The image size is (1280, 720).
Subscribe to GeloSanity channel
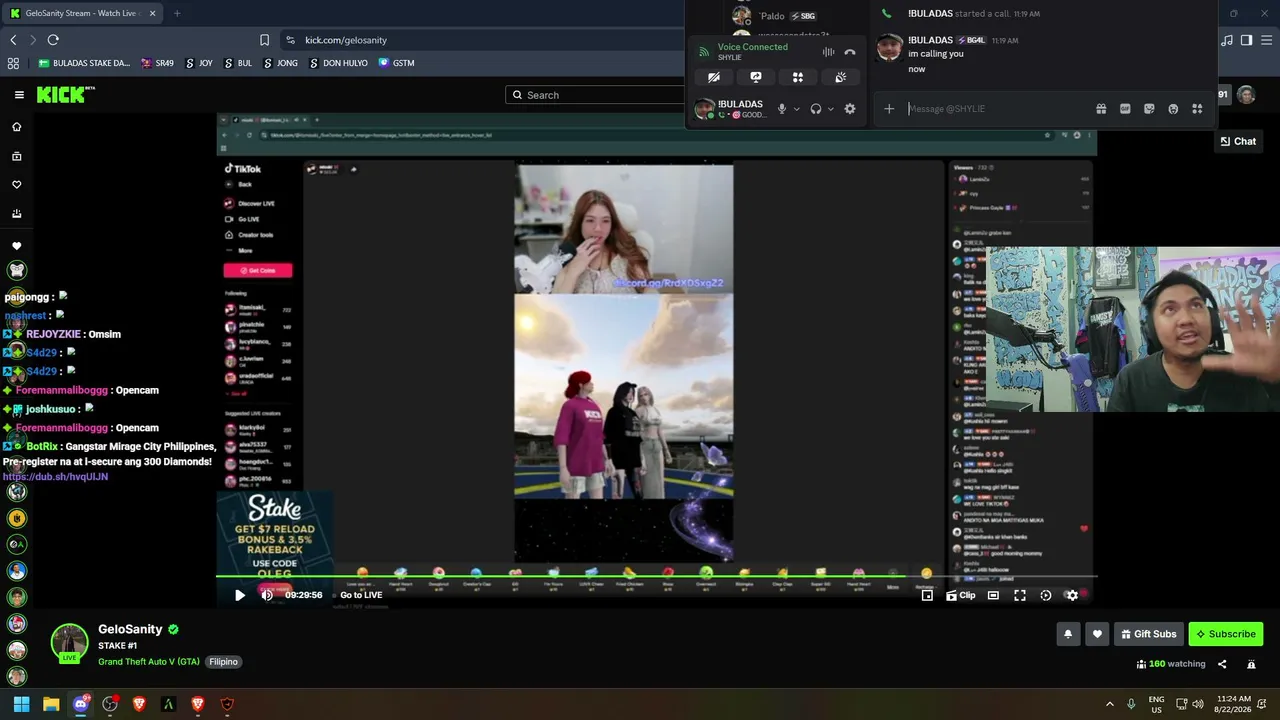(1225, 634)
